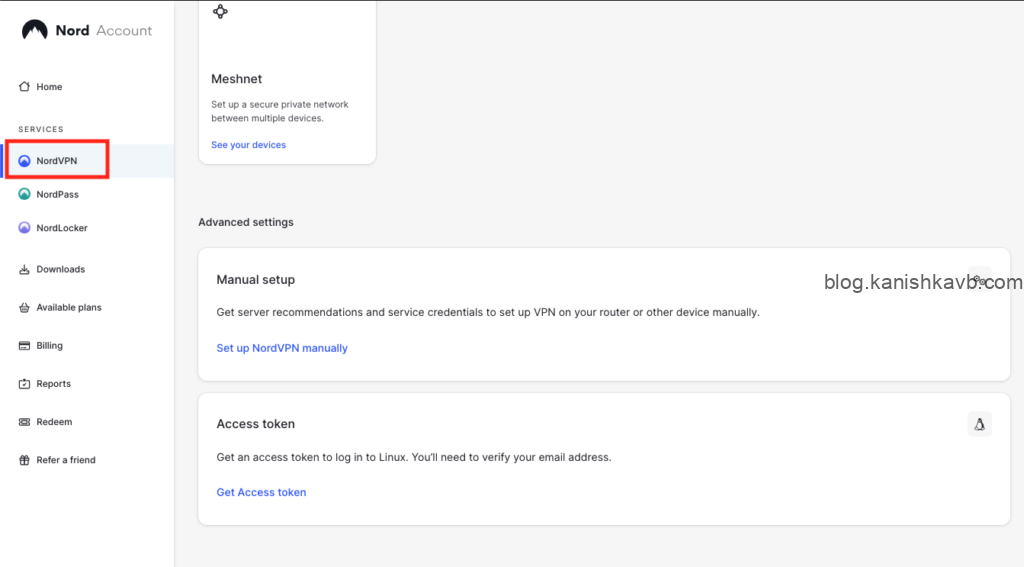The image size is (1024, 567).
Task: Click the Get Access token link
Action: [261, 492]
